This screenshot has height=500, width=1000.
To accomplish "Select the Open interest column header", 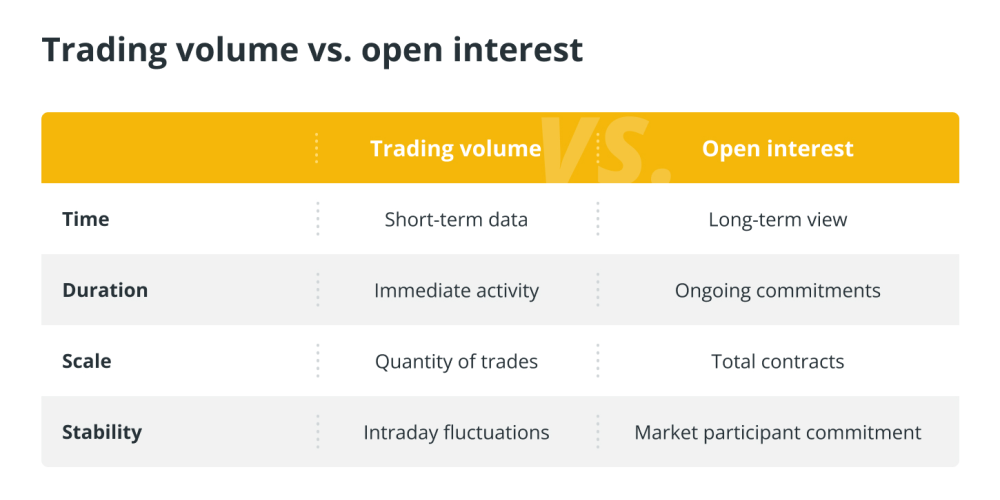I will [777, 149].
